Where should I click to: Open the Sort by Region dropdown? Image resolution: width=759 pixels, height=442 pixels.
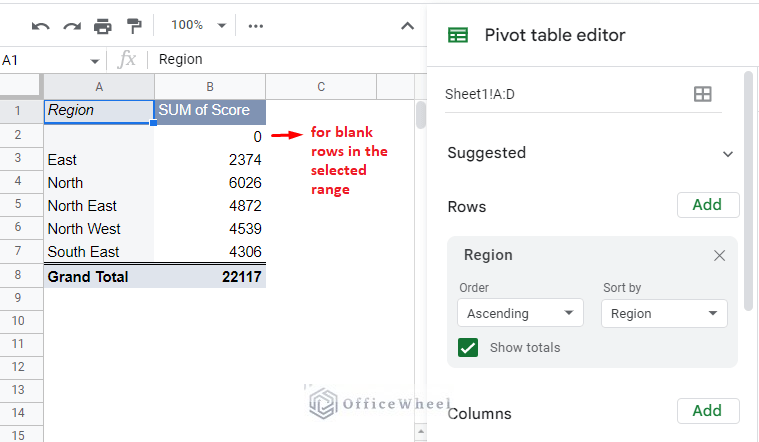click(664, 313)
